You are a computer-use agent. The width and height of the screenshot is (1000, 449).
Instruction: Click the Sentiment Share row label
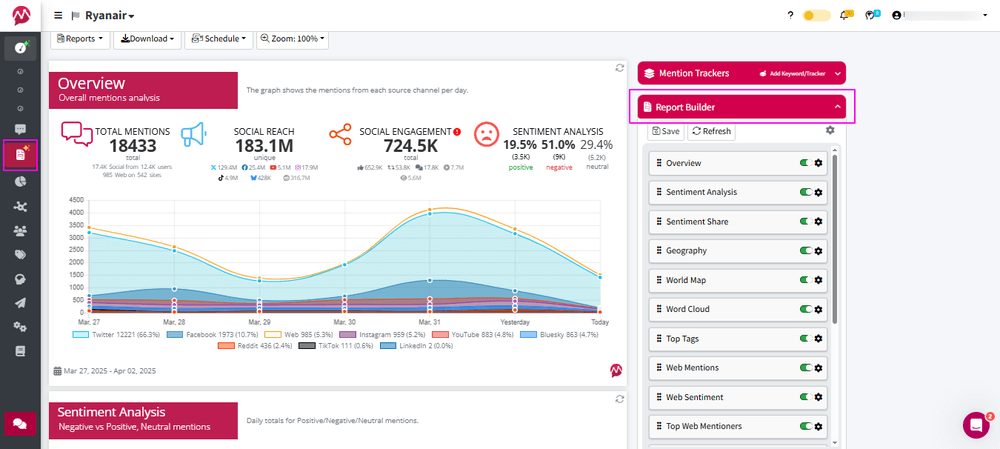(x=697, y=221)
